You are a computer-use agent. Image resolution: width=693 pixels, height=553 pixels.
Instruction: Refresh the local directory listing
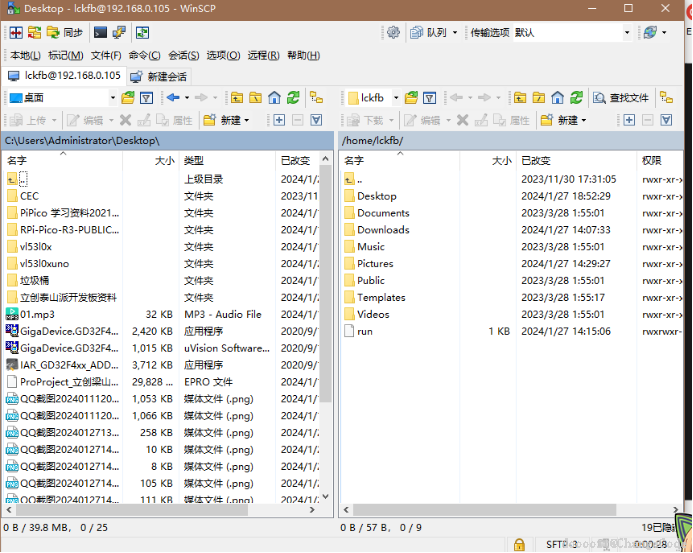(x=293, y=98)
